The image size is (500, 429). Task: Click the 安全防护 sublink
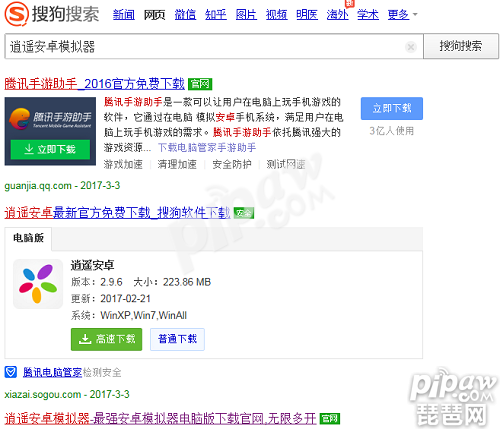pyautogui.click(x=232, y=164)
